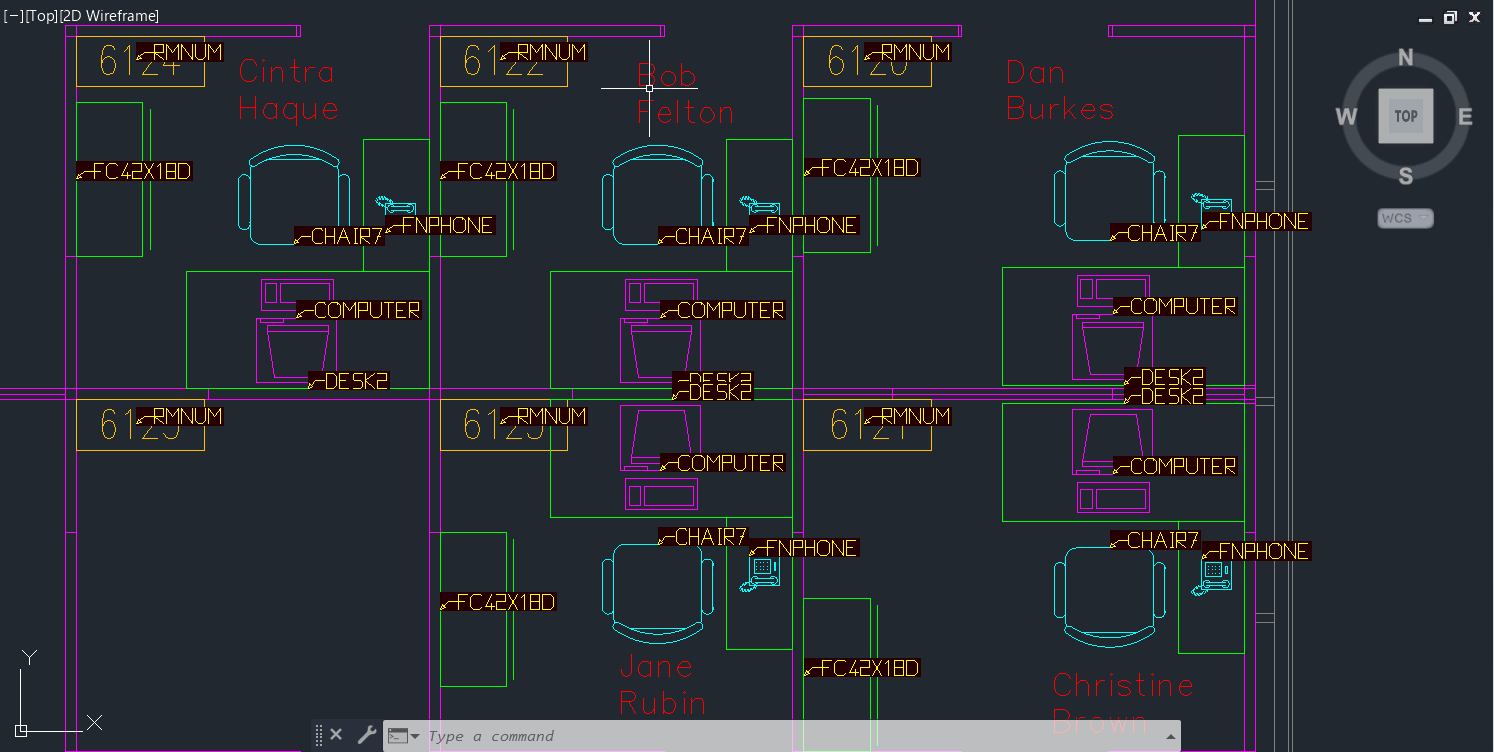Select the chair in Dan Burkes' office
Viewport: 1494px width, 752px height.
[x=1108, y=192]
